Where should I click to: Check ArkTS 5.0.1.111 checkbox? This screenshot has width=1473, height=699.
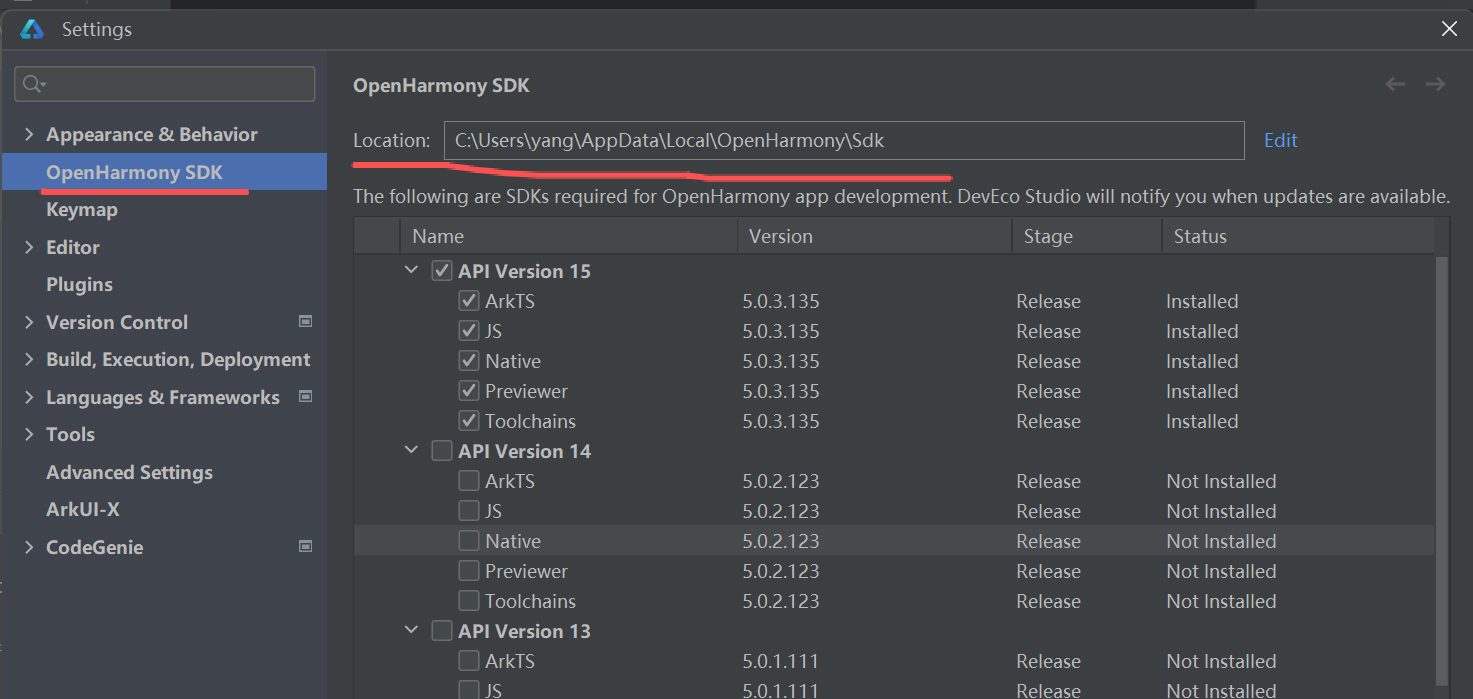coord(468,661)
